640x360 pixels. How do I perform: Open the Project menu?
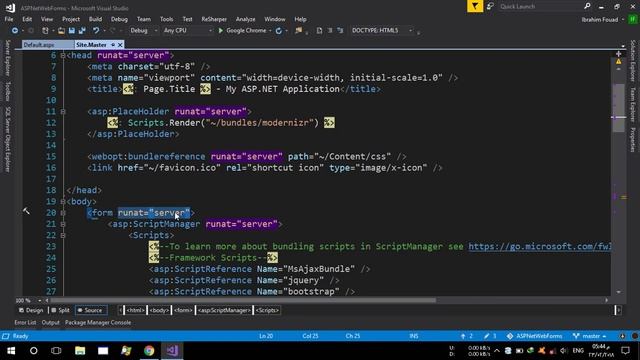click(71, 19)
